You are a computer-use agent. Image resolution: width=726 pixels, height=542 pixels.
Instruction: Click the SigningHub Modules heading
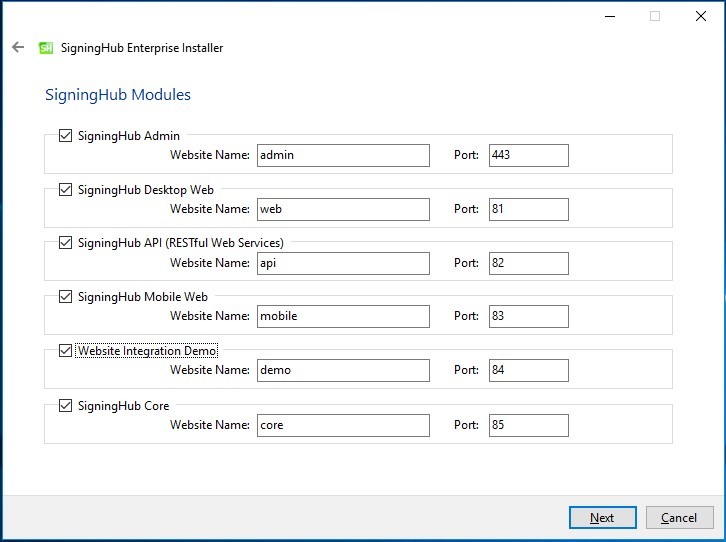coord(118,94)
